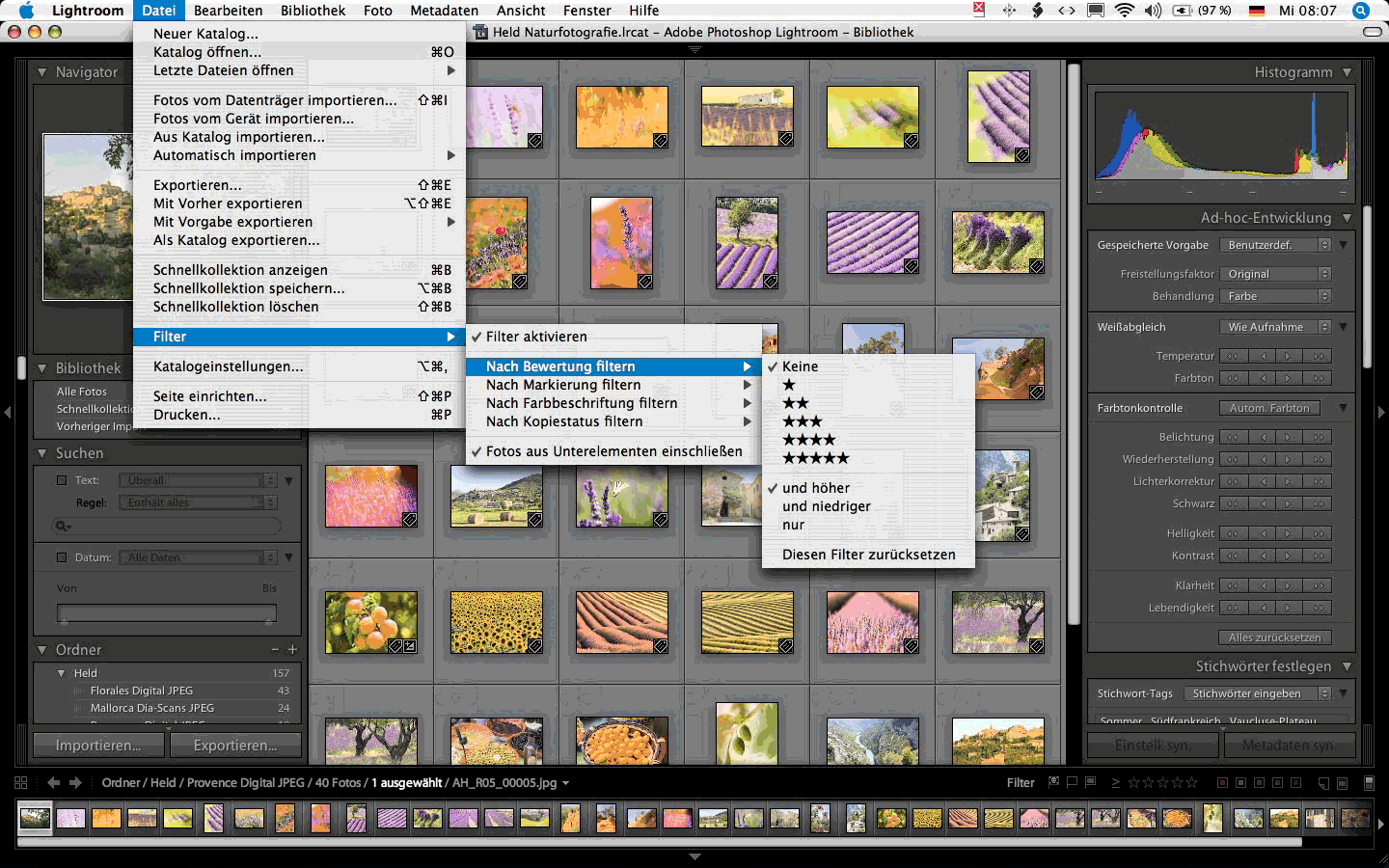Click the first flag filter icon next to Filter
1389x868 pixels.
tap(1053, 782)
